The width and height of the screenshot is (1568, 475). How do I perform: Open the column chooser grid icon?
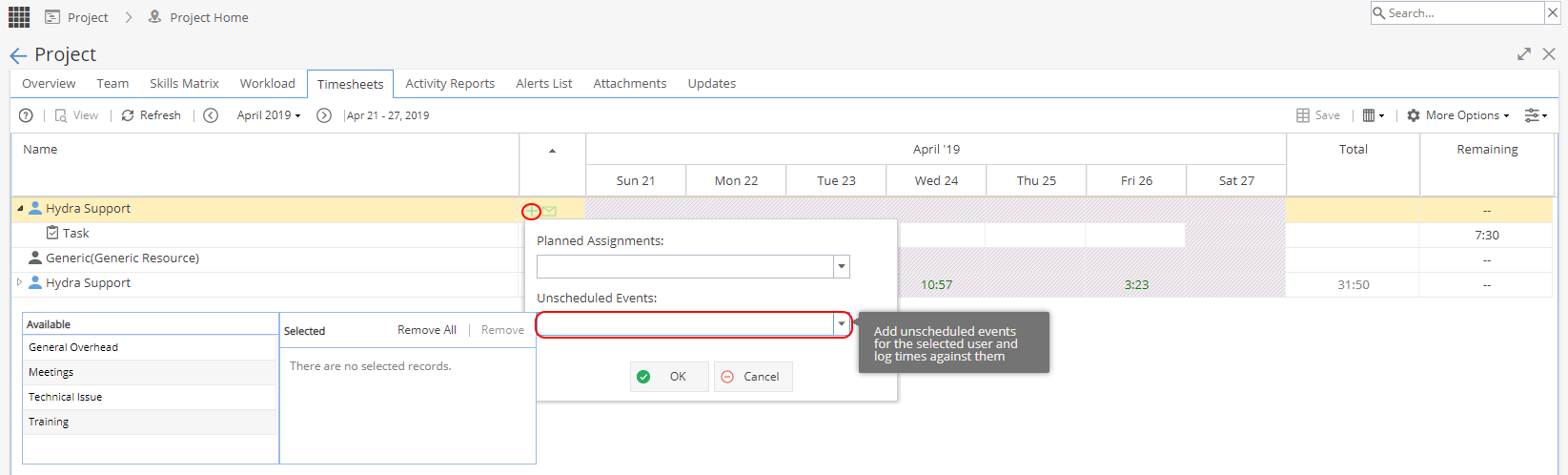(1373, 115)
